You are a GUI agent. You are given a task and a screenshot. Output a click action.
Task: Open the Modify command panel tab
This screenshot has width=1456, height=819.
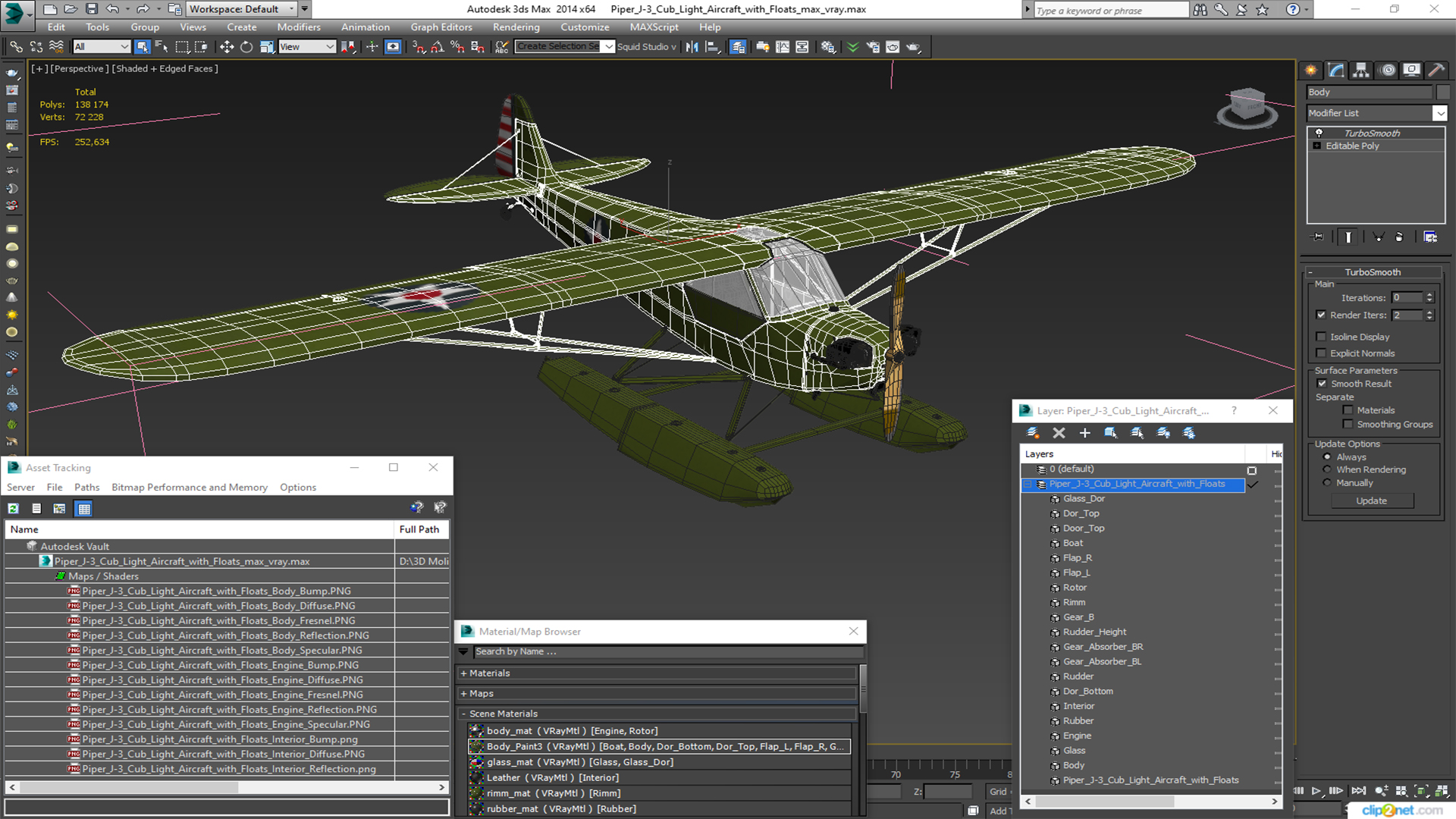tap(1337, 70)
